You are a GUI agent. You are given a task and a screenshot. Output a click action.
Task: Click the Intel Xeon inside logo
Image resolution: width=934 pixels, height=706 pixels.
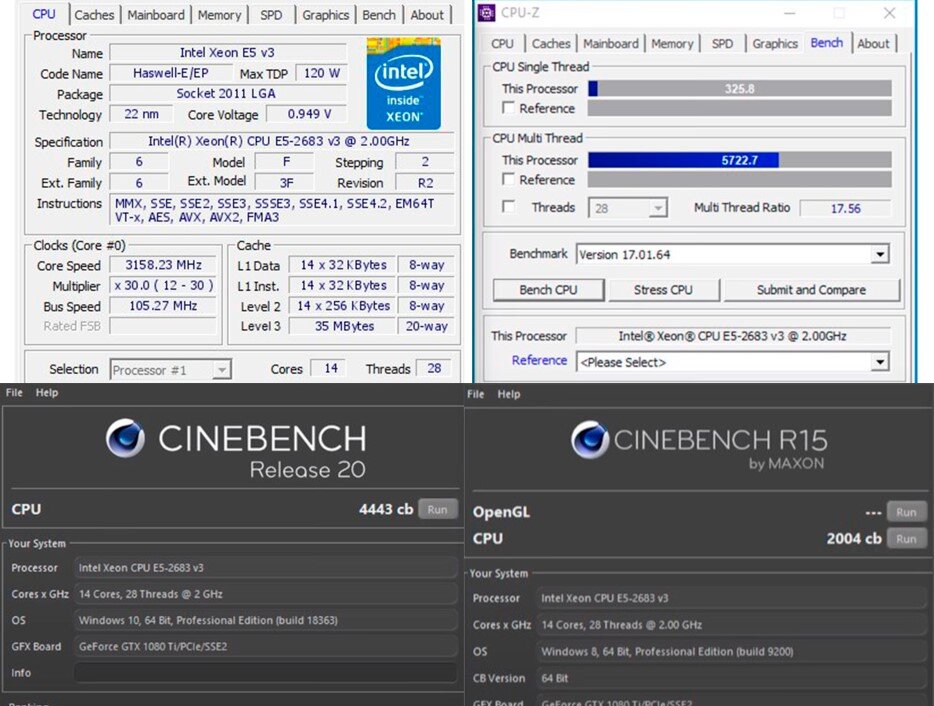click(403, 83)
